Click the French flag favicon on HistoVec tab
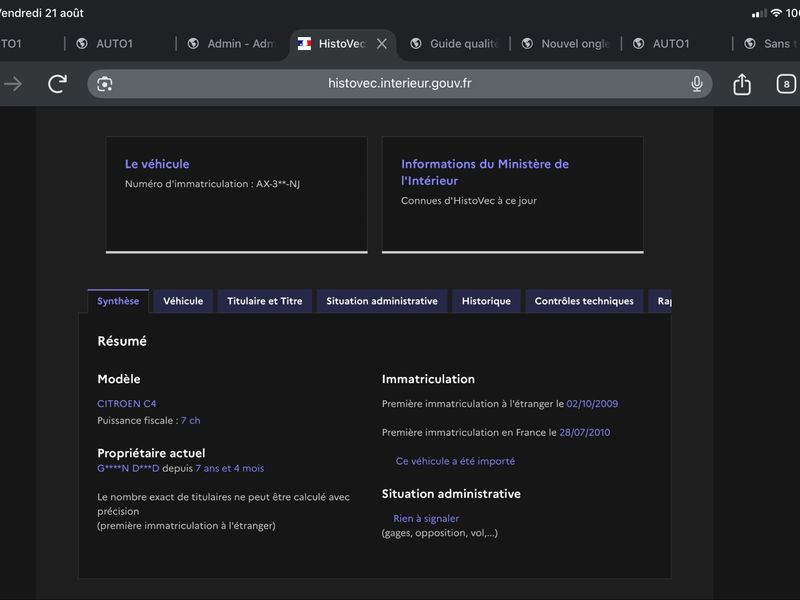The image size is (800, 600). click(304, 44)
